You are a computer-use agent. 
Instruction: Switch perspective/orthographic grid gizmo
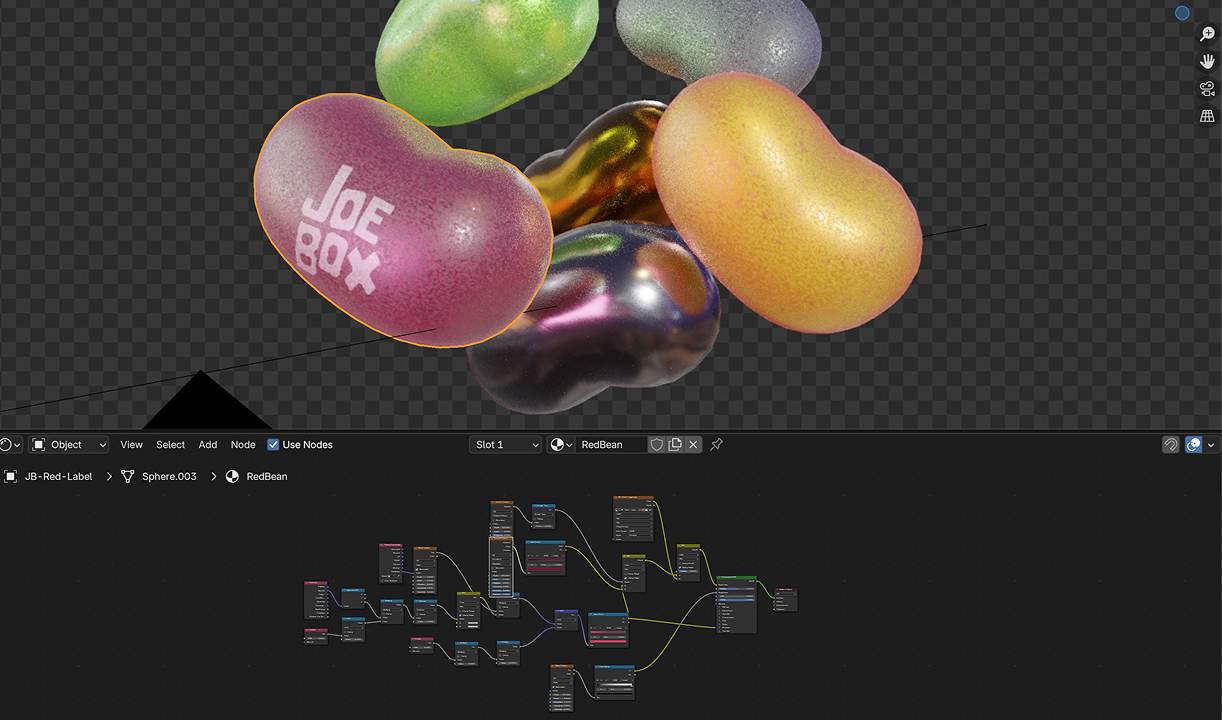1207,116
